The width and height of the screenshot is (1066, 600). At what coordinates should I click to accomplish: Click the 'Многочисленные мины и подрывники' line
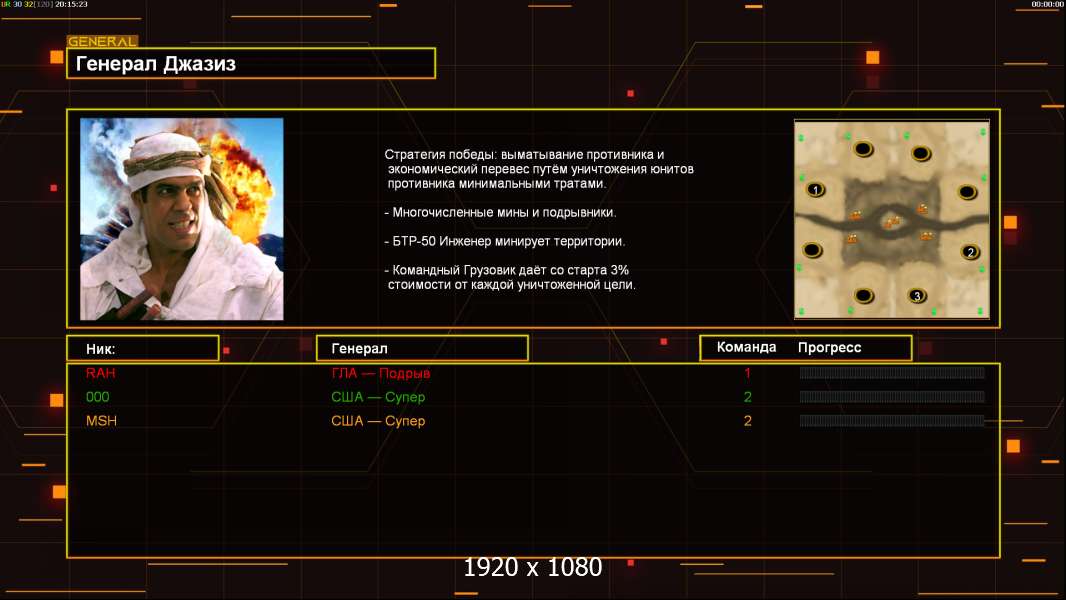pos(500,212)
